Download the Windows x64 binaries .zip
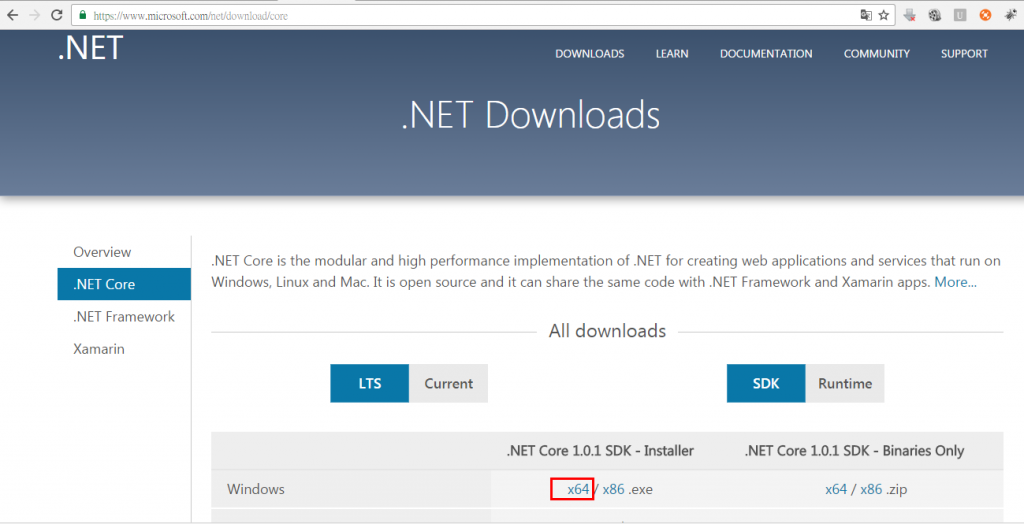 click(836, 489)
